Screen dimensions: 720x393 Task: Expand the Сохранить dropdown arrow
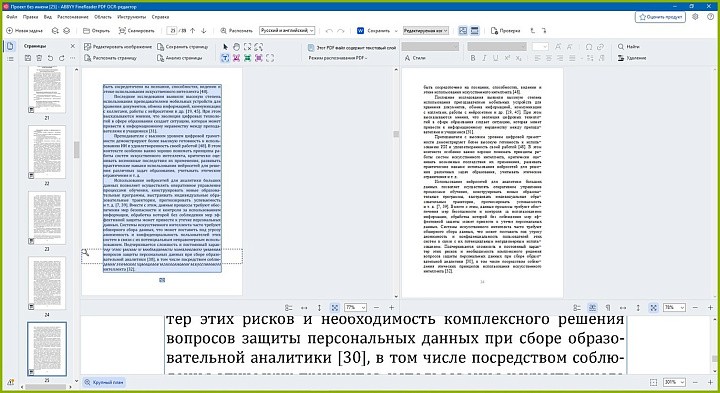click(396, 31)
